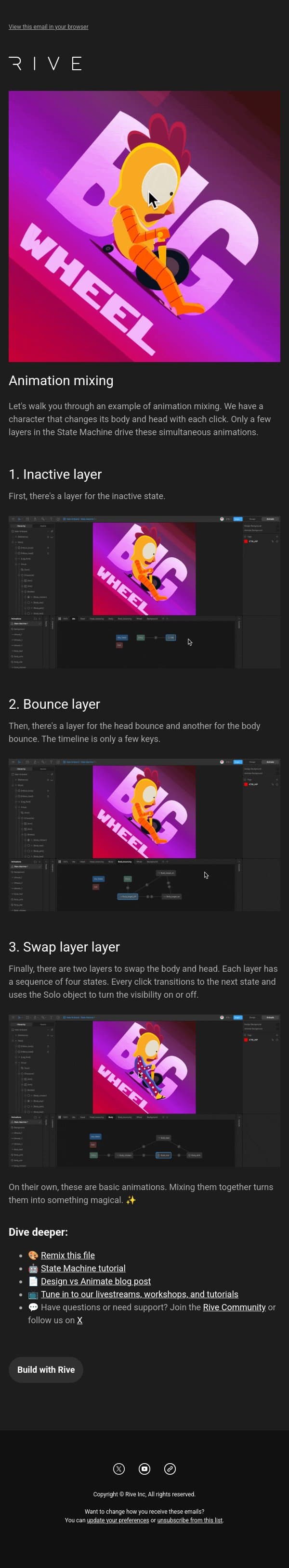
Task: Open the X (Twitter) footer icon
Action: point(119,1469)
